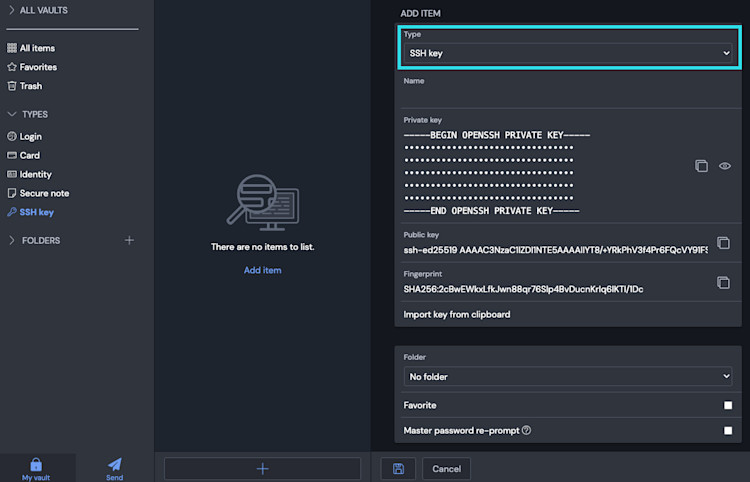Click the save disk icon button
750x482 pixels.
pos(398,469)
